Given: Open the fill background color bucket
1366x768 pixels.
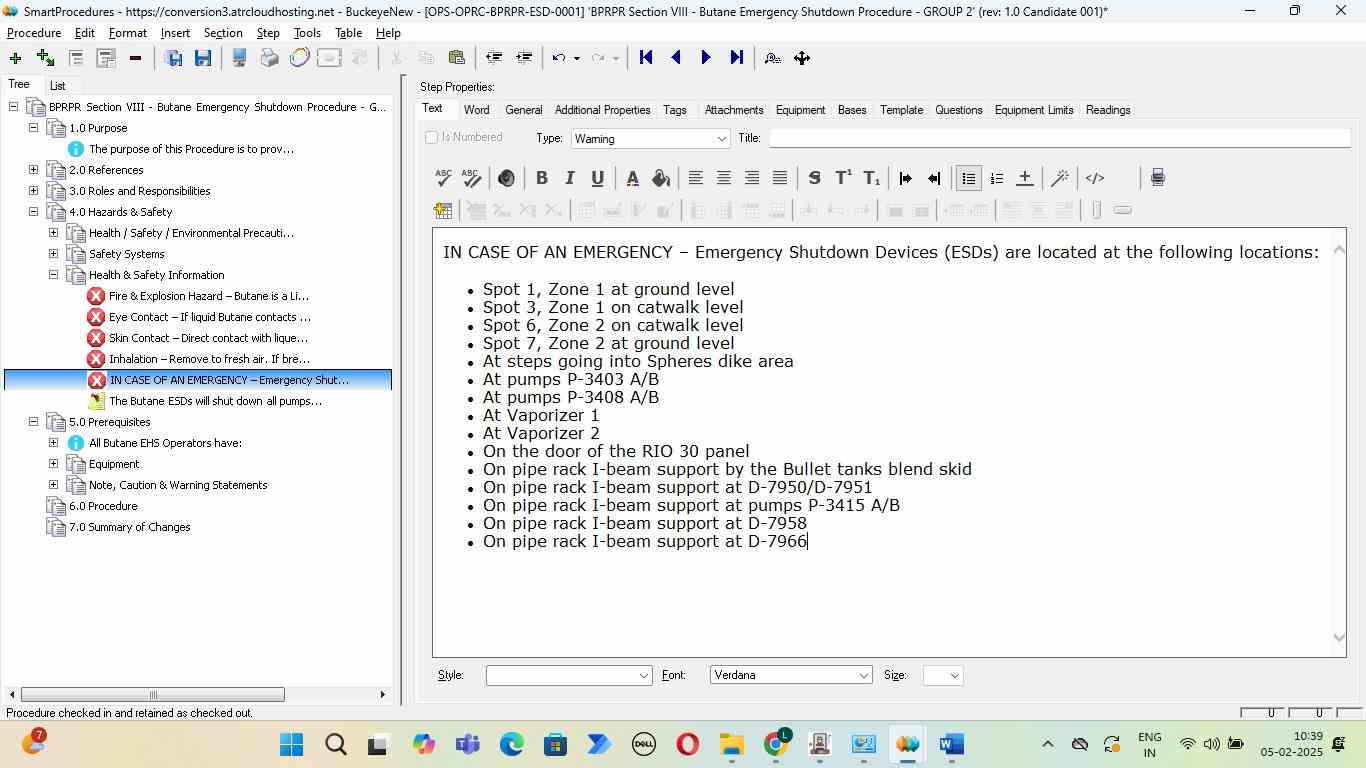Looking at the screenshot, I should pyautogui.click(x=660, y=178).
